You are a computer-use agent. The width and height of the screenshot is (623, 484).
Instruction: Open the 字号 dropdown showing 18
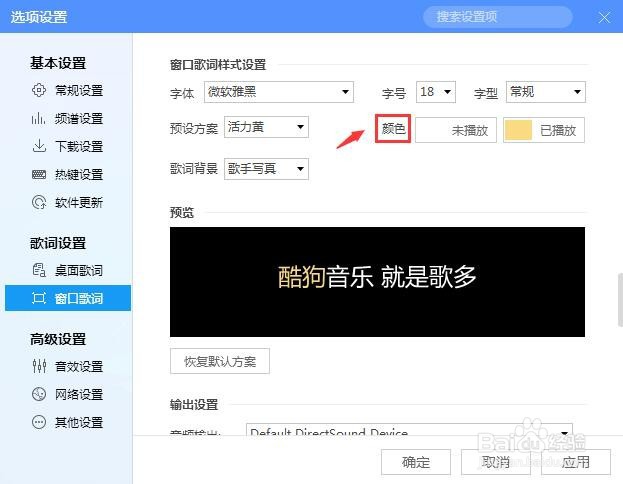pyautogui.click(x=435, y=92)
